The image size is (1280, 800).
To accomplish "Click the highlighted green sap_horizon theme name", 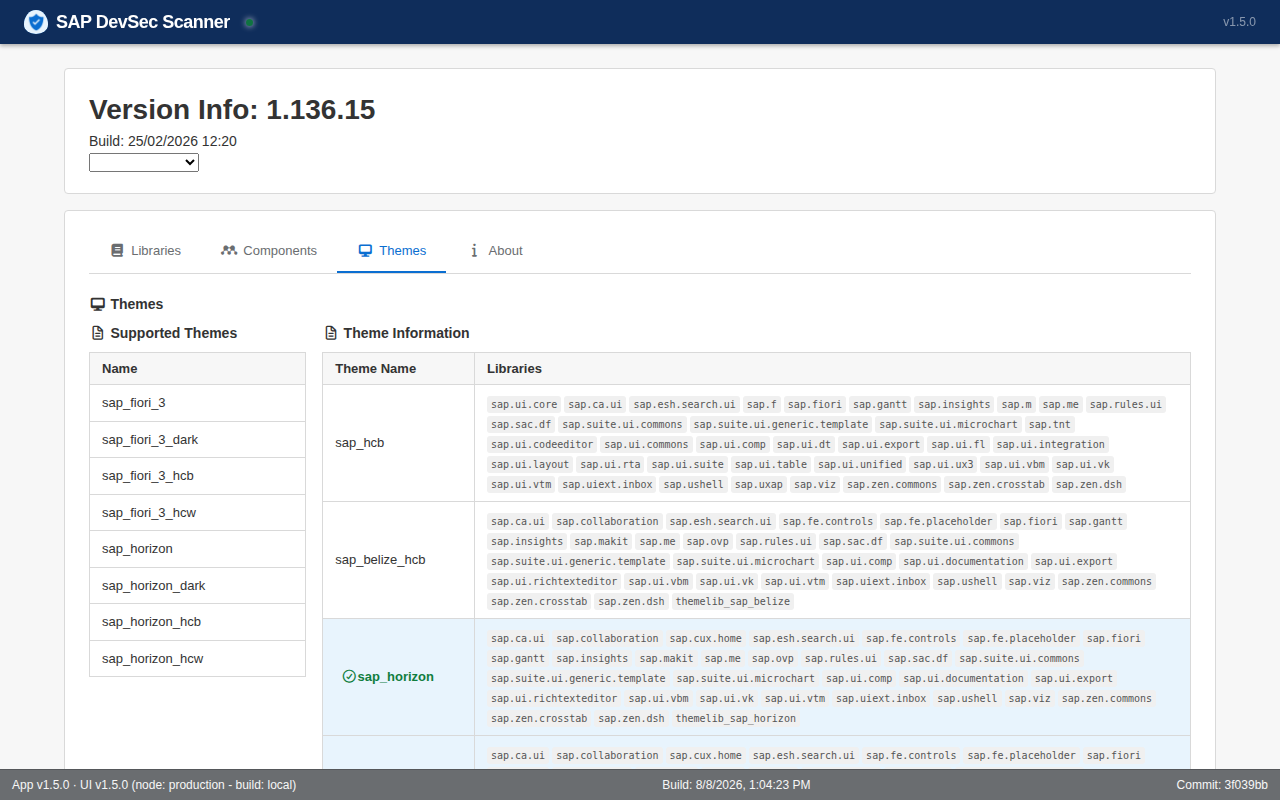I will [396, 677].
